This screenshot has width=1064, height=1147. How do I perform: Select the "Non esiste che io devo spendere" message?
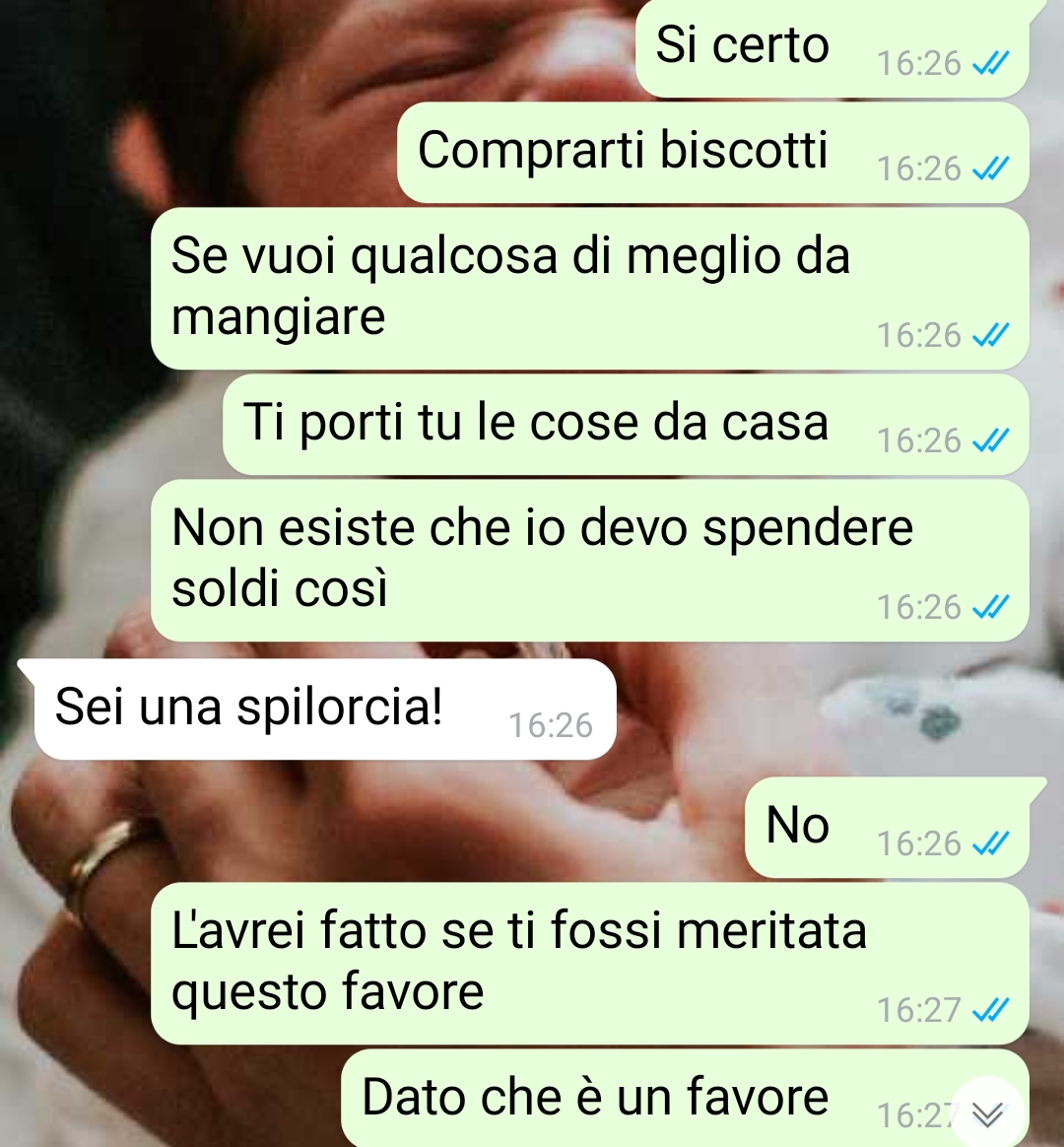click(590, 561)
